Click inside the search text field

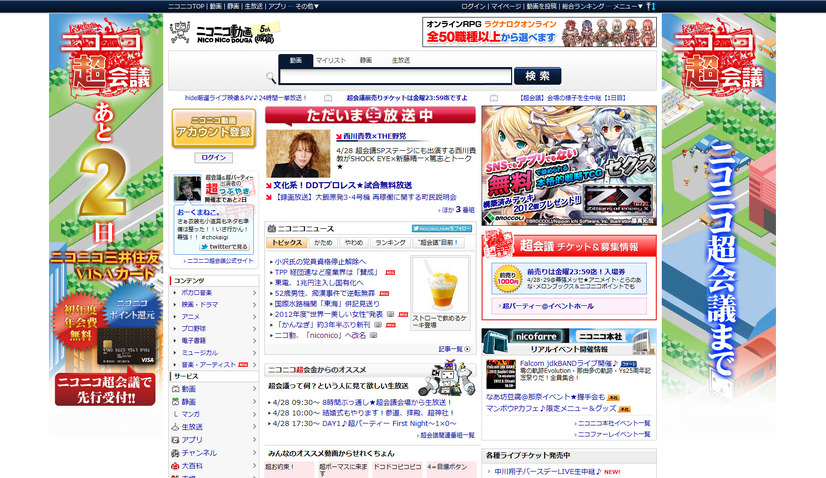pos(396,76)
